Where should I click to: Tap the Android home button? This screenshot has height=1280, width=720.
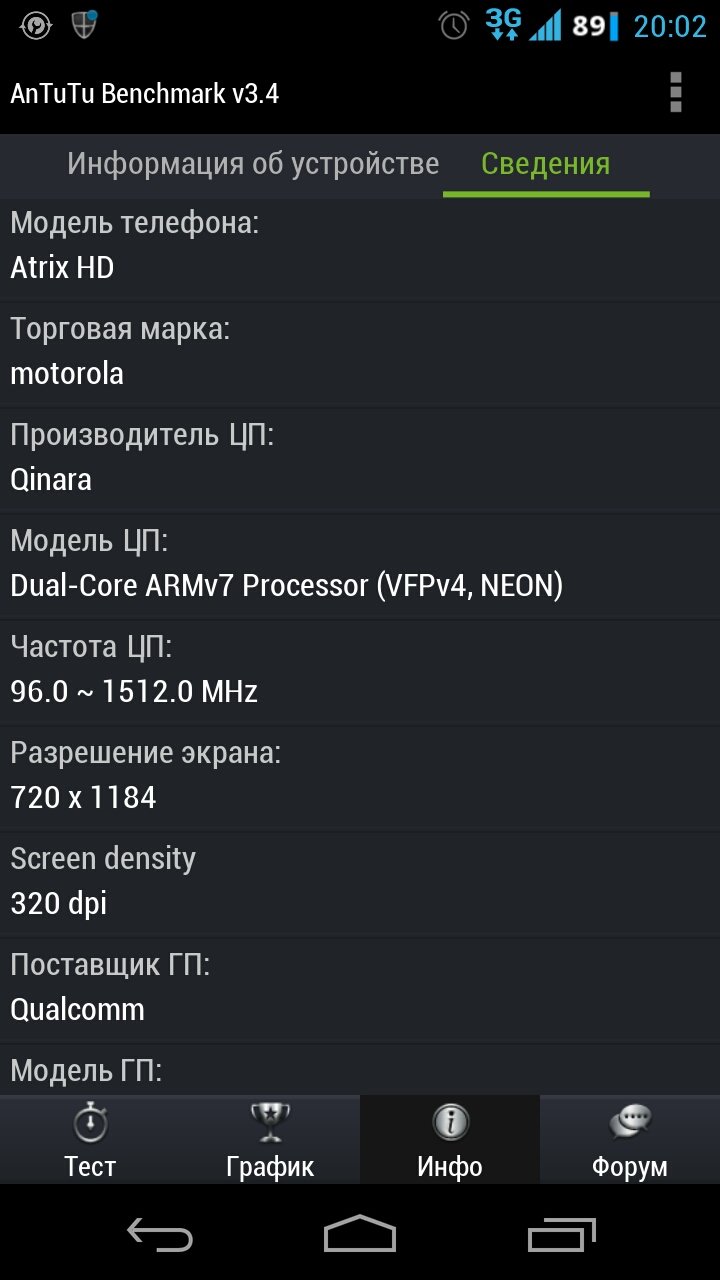(360, 1235)
